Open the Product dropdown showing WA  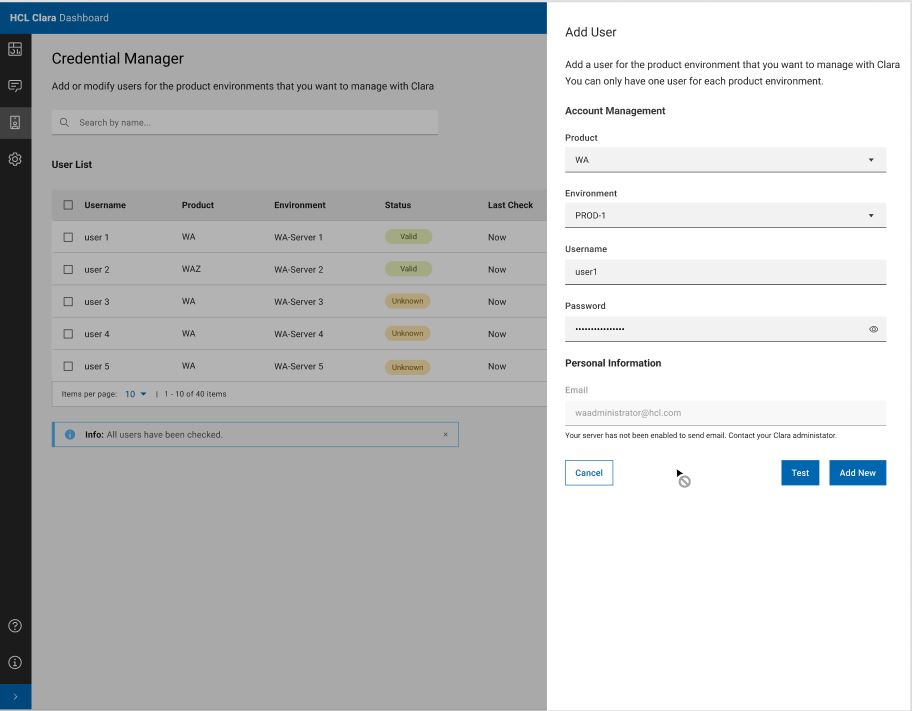point(725,160)
